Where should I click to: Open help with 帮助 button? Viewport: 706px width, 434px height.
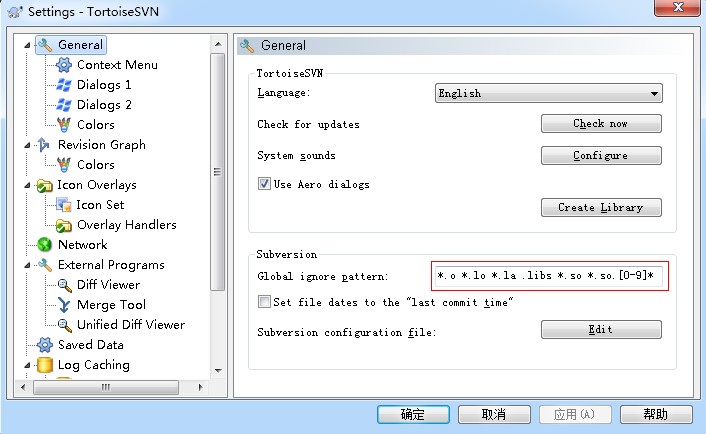tap(656, 415)
